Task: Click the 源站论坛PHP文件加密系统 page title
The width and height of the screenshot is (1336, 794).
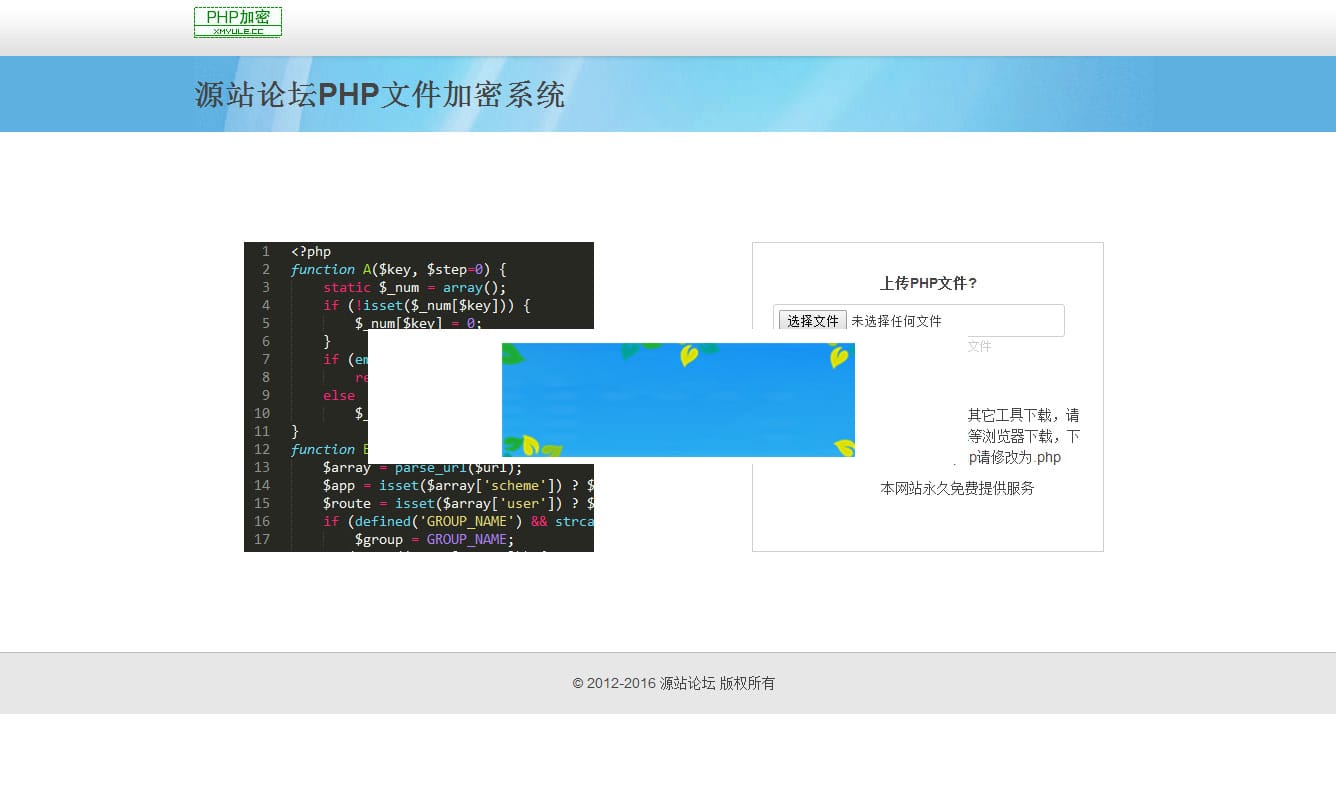Action: pyautogui.click(x=380, y=94)
